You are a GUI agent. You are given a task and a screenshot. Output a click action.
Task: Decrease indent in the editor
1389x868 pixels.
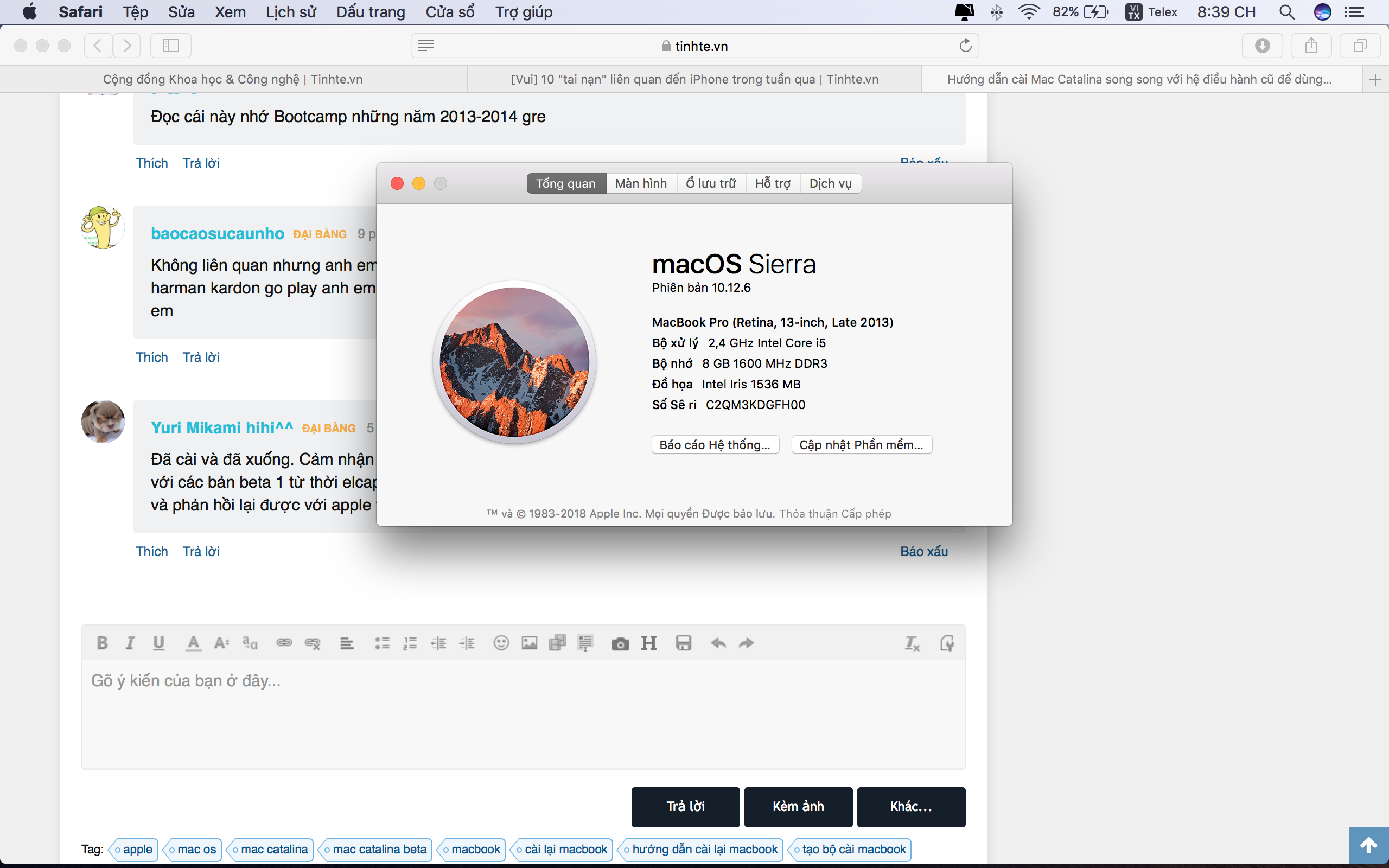[438, 643]
